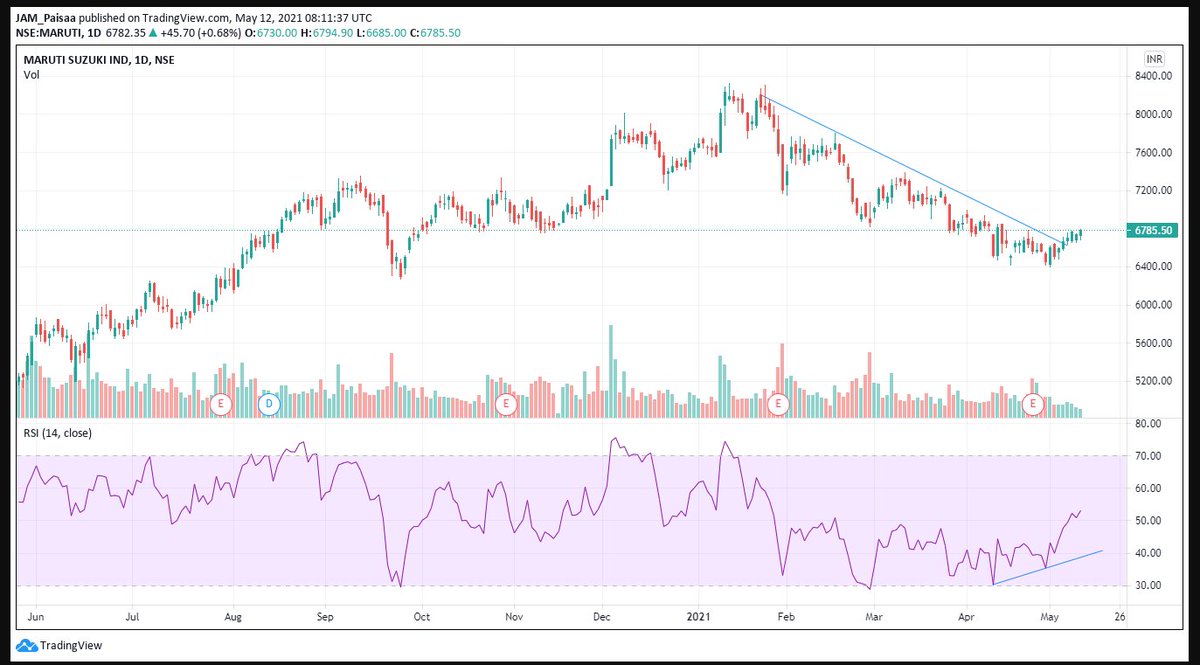Open the earnings marker E between Jul and Aug
Screen dimensions: 1200x665
click(223, 404)
